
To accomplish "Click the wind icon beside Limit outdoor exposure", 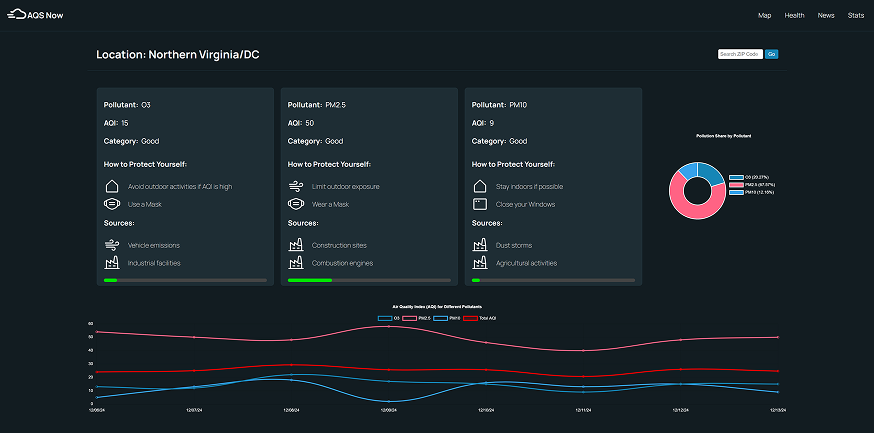I will pos(295,186).
